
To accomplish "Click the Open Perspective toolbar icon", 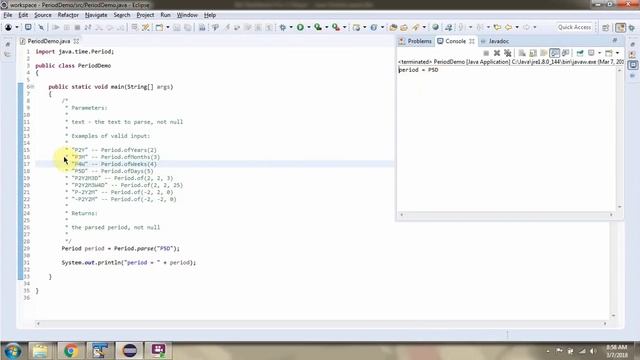I will (x=606, y=27).
